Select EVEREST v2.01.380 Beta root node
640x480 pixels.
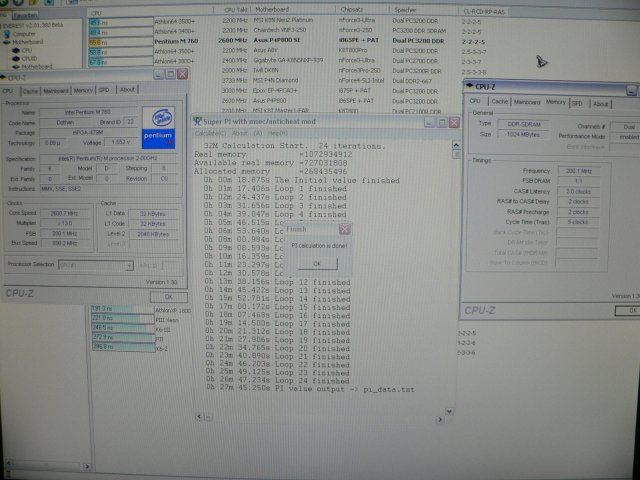click(x=33, y=25)
